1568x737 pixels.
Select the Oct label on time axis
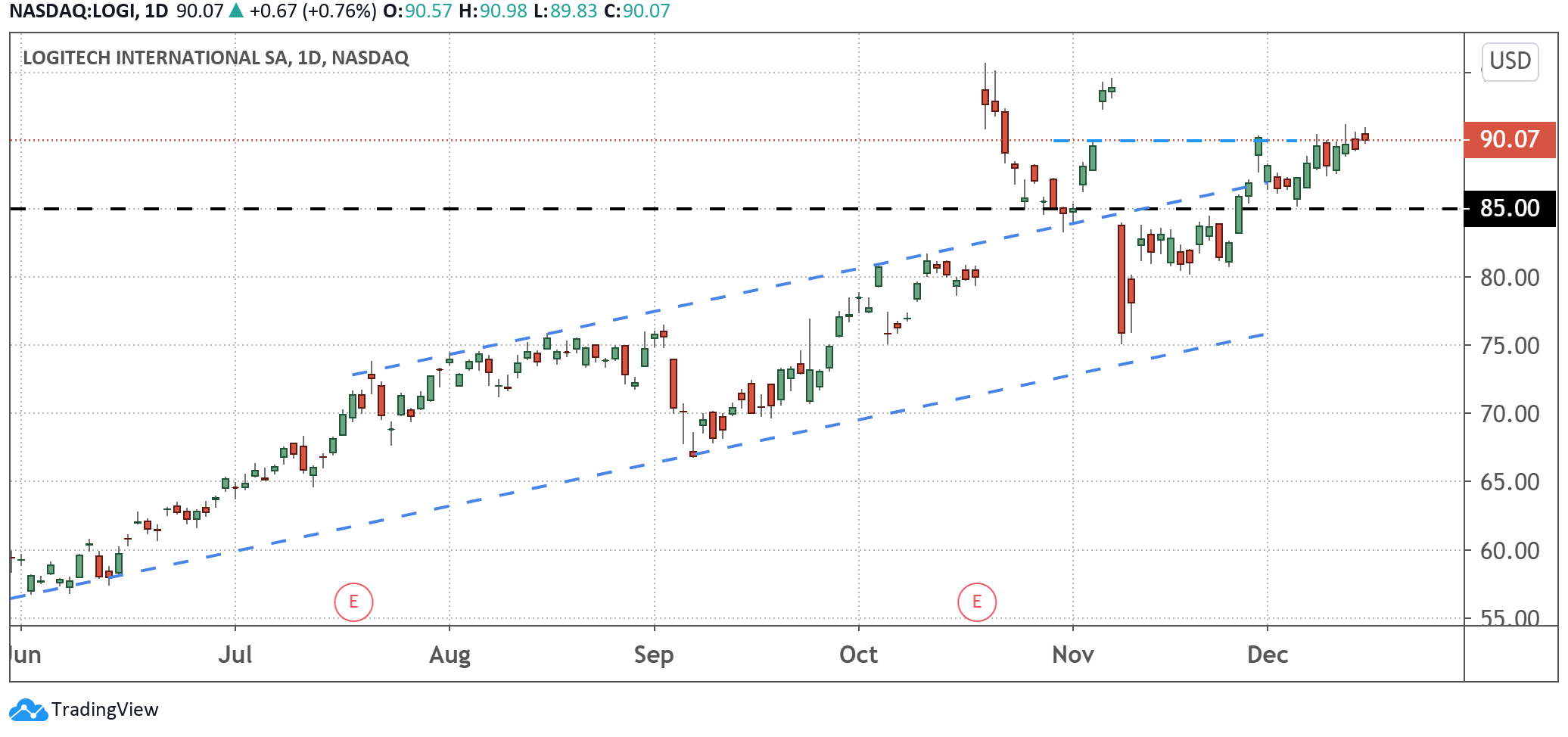[858, 655]
